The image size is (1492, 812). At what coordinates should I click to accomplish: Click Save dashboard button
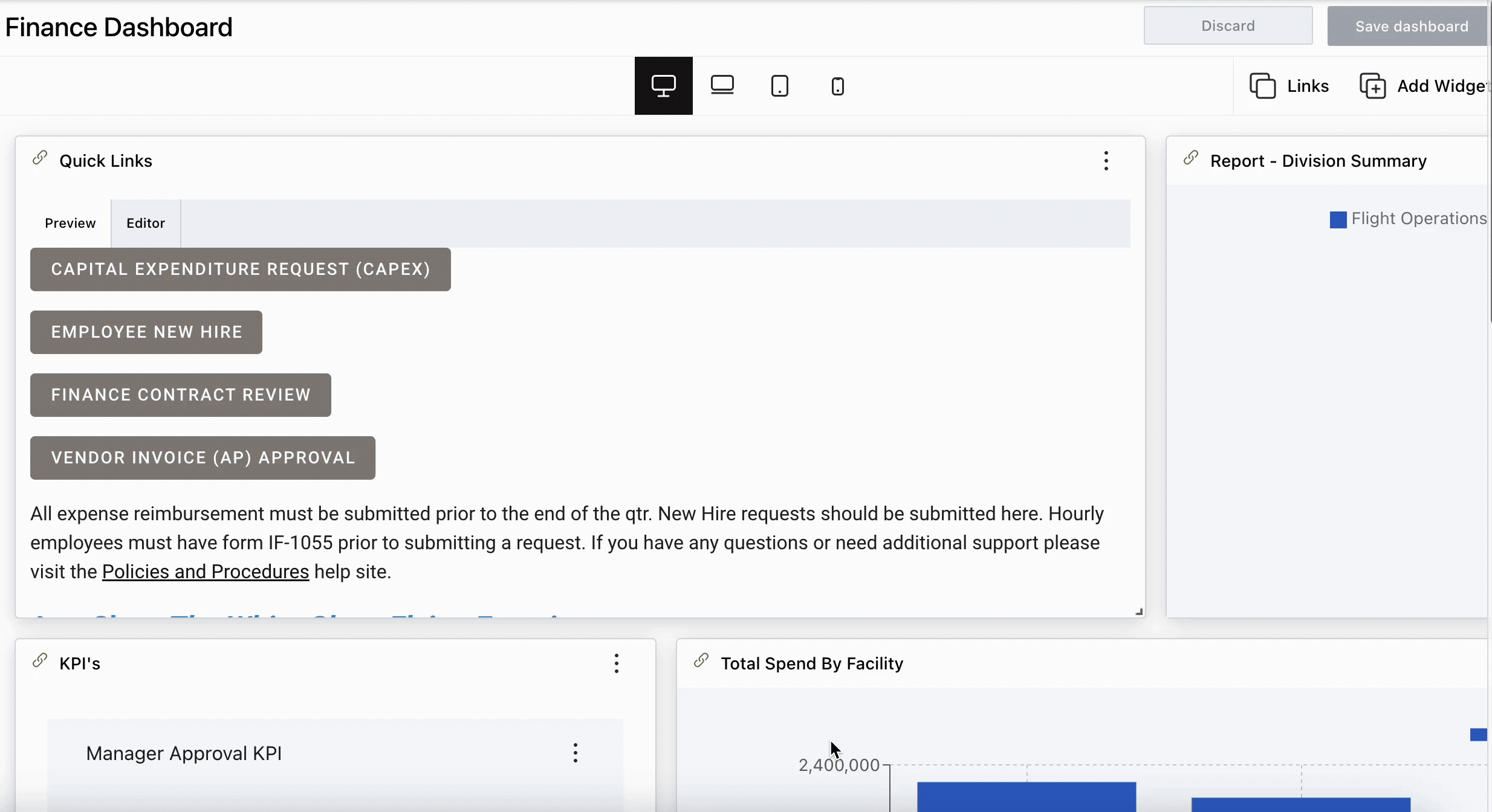coord(1411,26)
